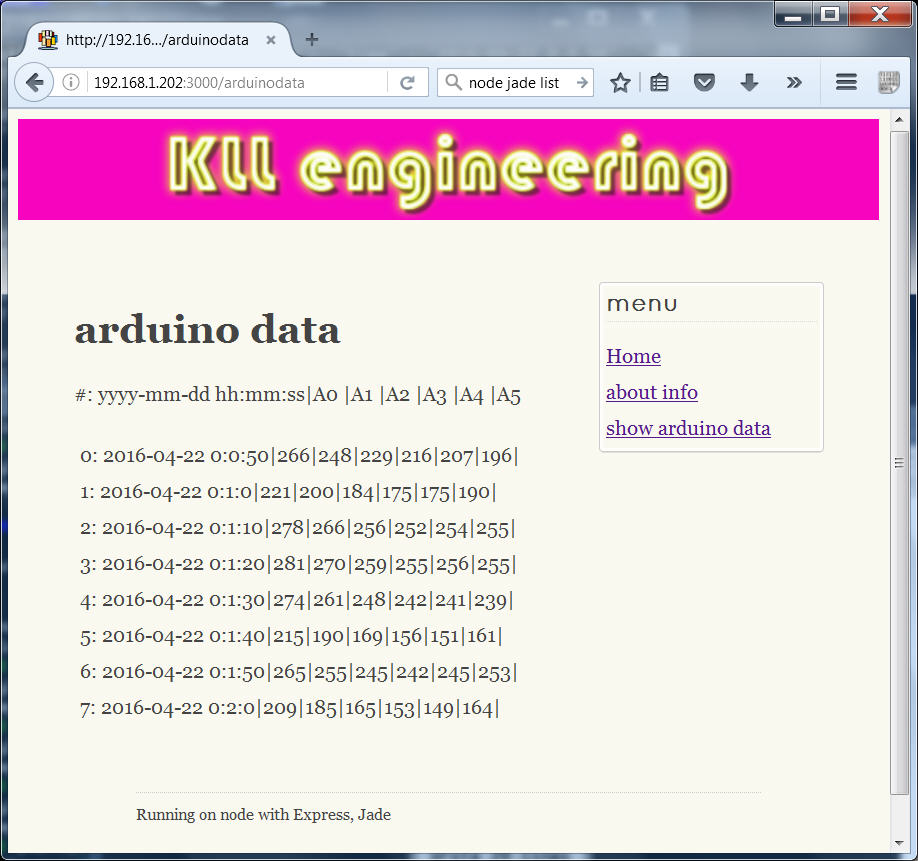Open the Firefox hamburger menu
918x861 pixels.
846,83
